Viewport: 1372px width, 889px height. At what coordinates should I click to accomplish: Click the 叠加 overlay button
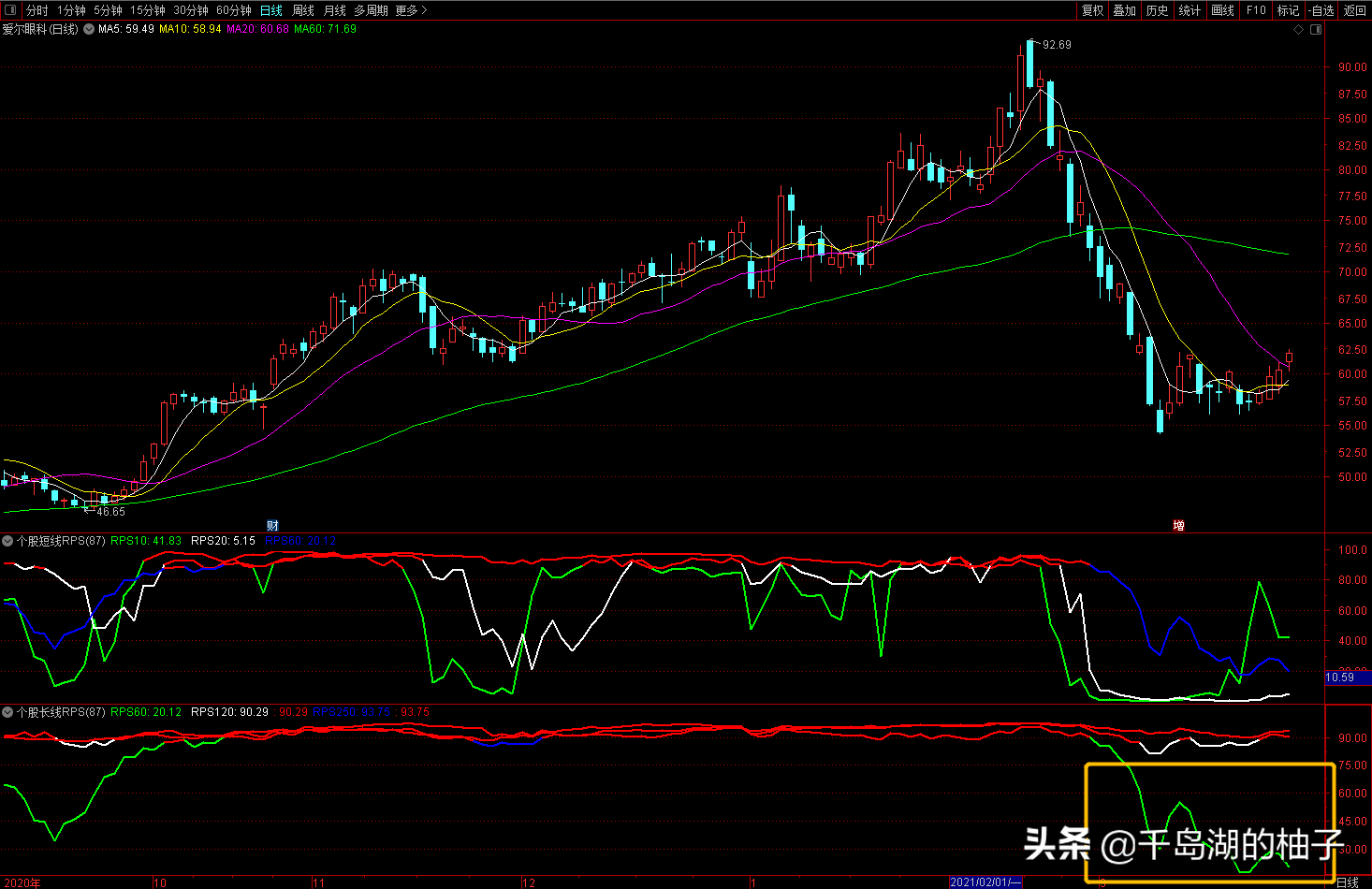pyautogui.click(x=1124, y=10)
